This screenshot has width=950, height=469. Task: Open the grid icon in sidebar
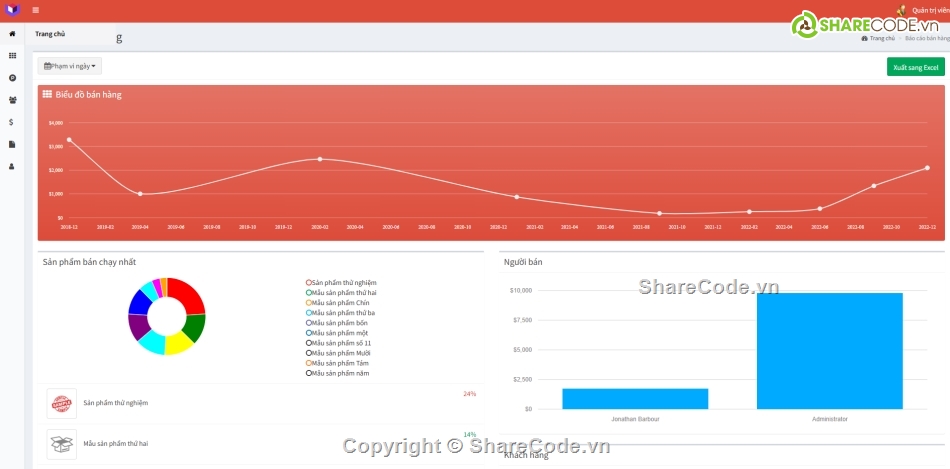pos(12,55)
